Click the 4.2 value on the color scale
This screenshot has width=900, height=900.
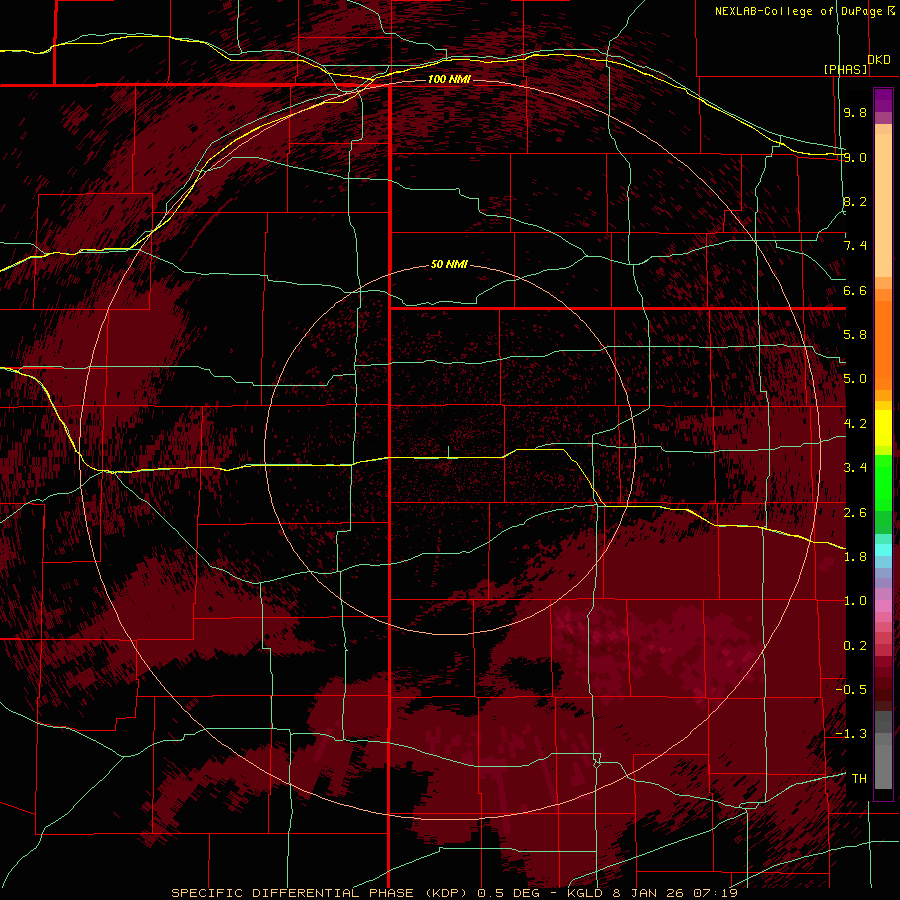(x=855, y=424)
